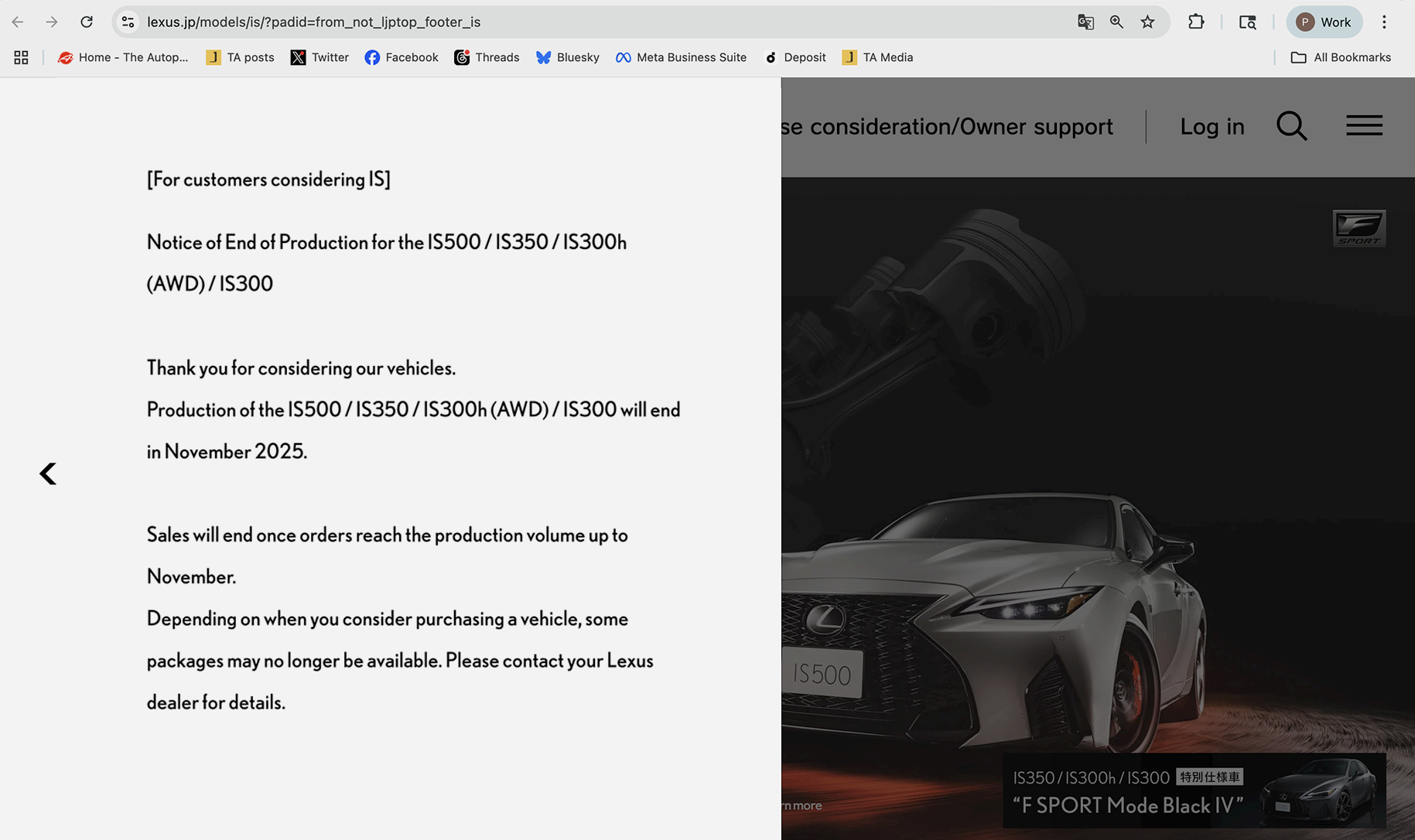
Task: Open the Meta Business Suite bookmark
Action: pyautogui.click(x=680, y=56)
